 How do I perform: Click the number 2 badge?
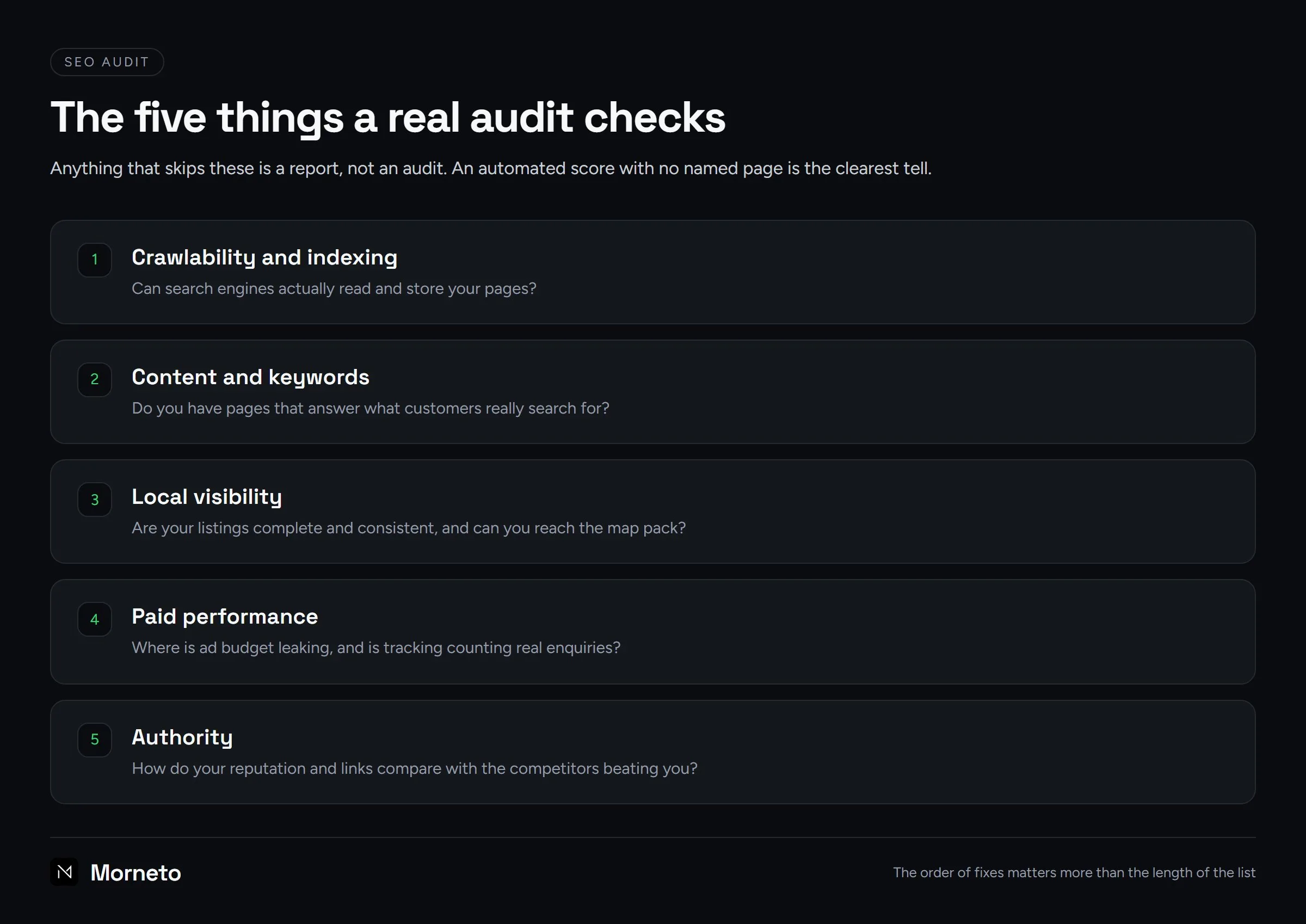tap(95, 379)
